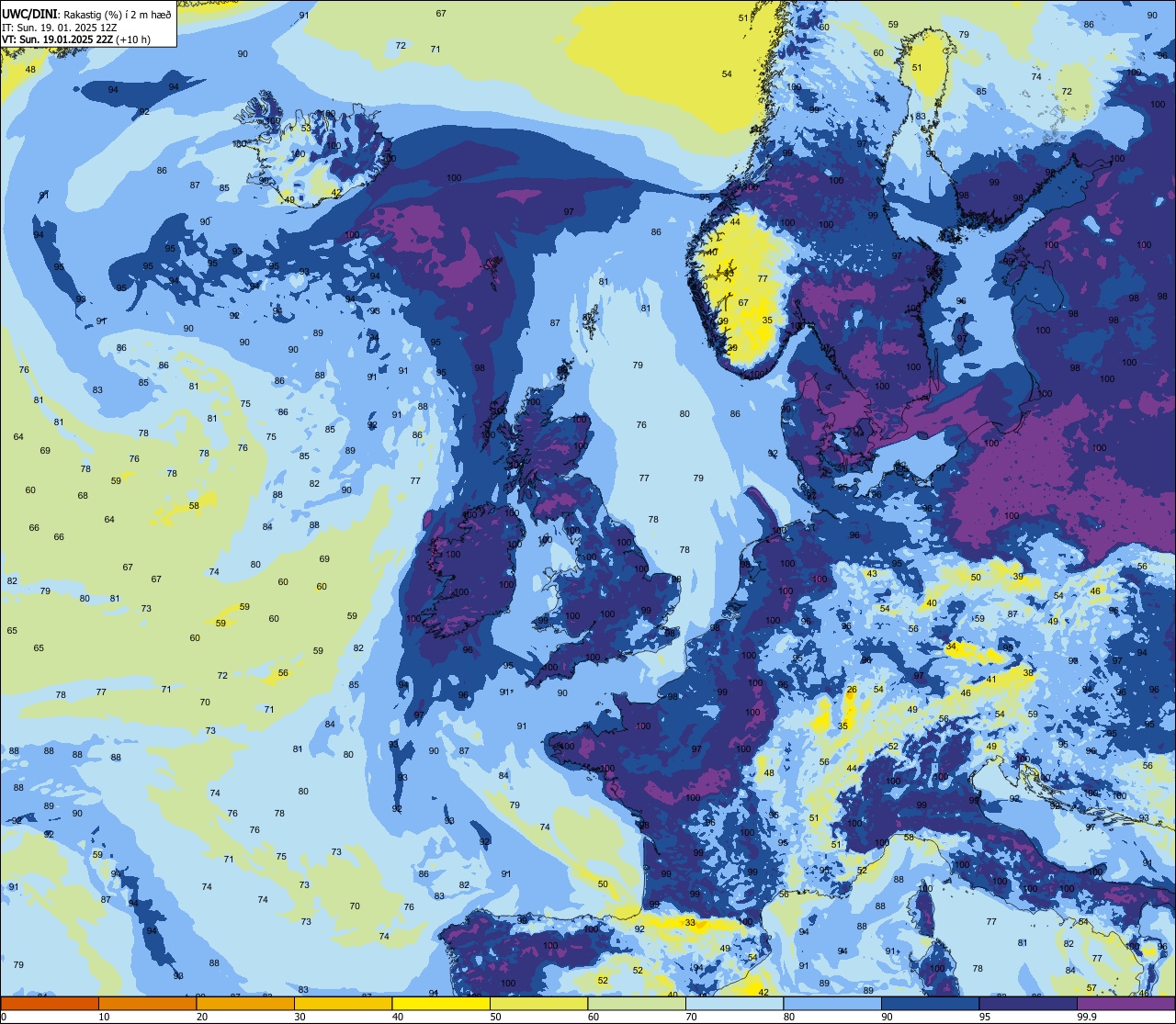
Task: Click the 77 value inside southern Norway
Action: (763, 279)
